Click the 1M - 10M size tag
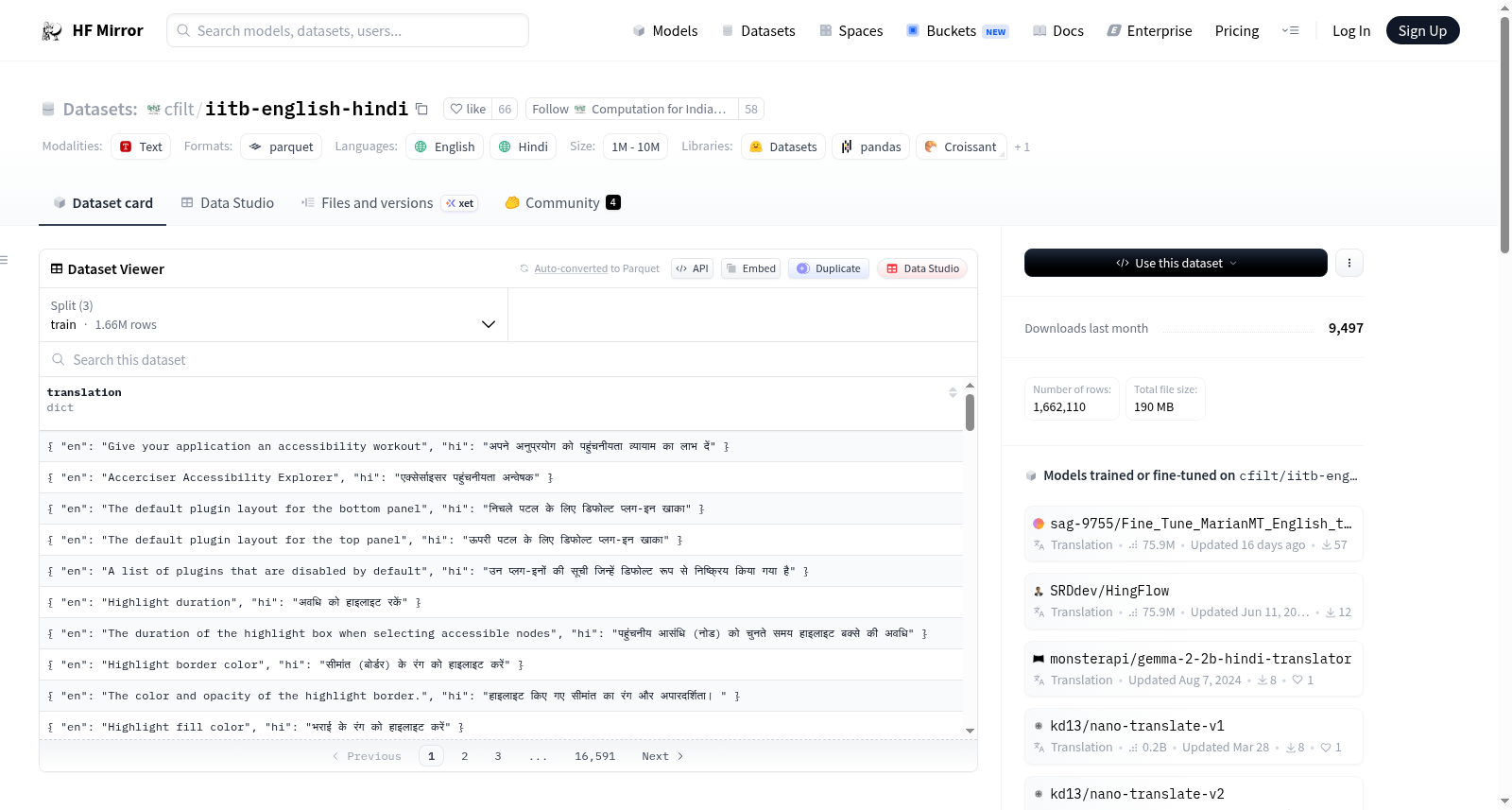This screenshot has height=810, width=1512. pyautogui.click(x=635, y=147)
